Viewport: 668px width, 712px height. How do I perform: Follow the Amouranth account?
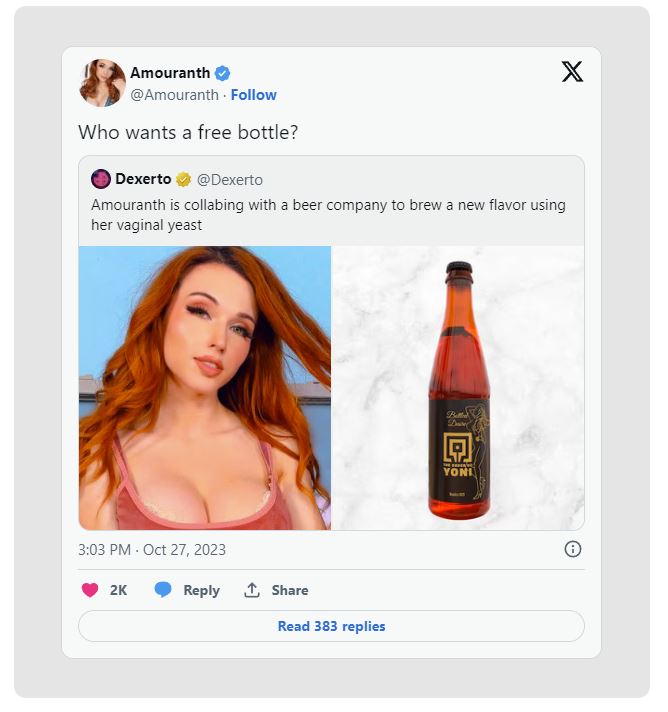point(253,95)
